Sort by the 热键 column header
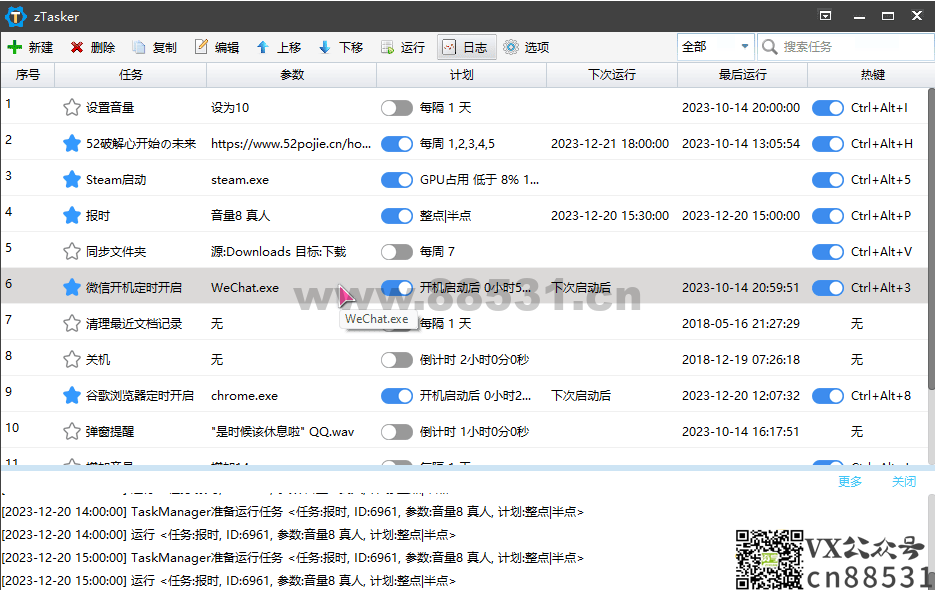This screenshot has width=935, height=590. pos(872,75)
